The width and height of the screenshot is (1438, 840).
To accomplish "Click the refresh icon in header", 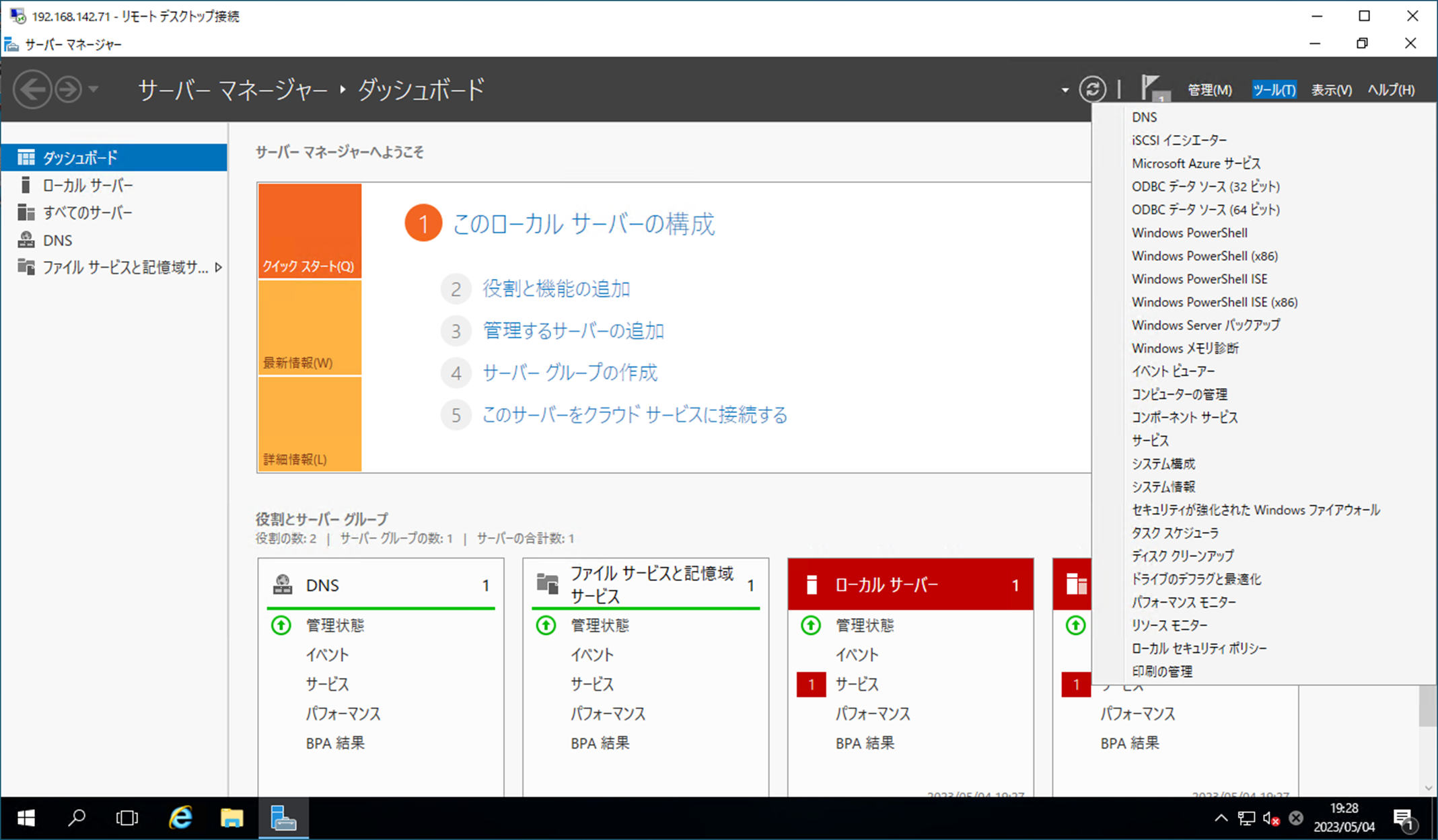I will pyautogui.click(x=1092, y=89).
